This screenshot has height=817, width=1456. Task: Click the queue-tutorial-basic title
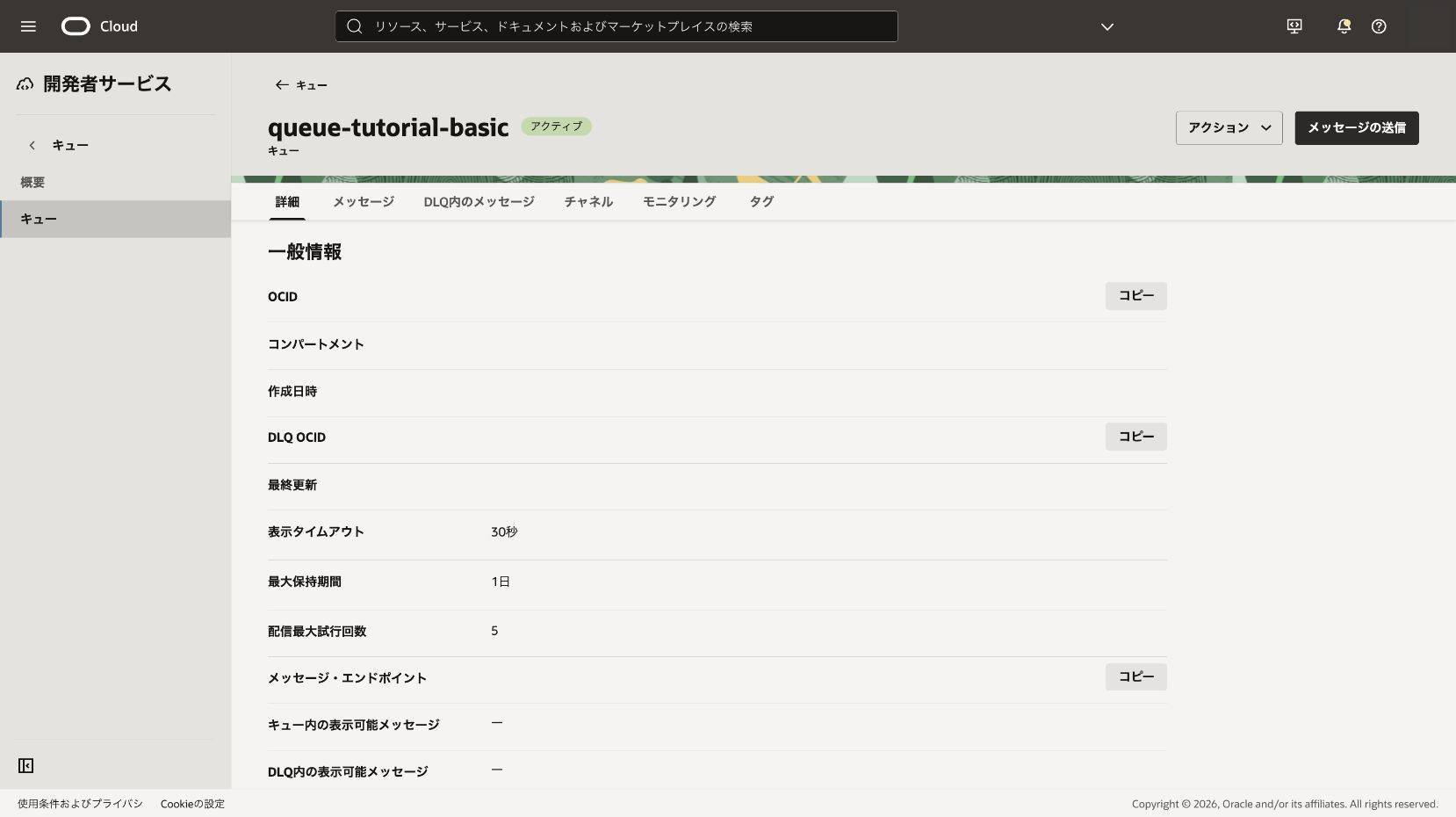tap(388, 127)
